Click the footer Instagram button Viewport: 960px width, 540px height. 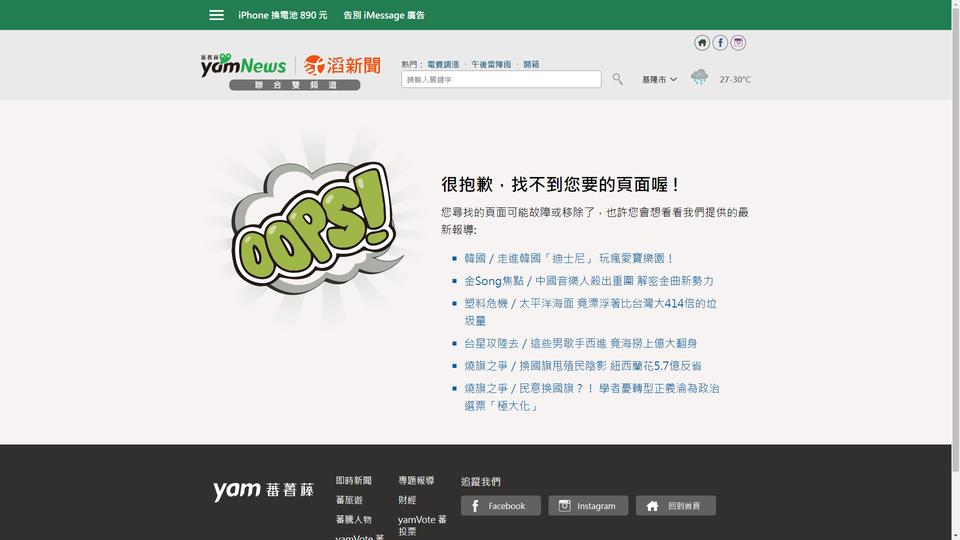[x=588, y=506]
